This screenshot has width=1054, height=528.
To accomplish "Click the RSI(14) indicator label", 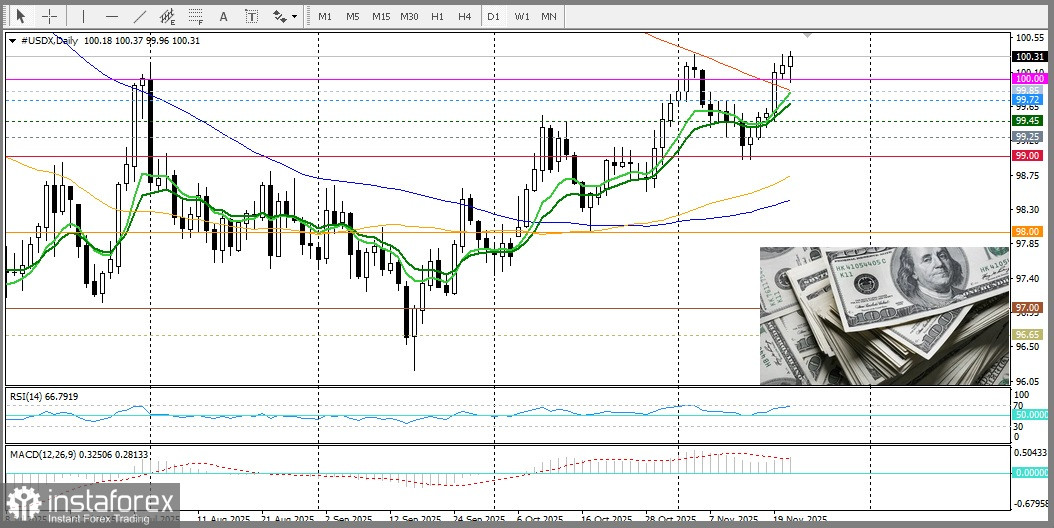I will [x=44, y=396].
